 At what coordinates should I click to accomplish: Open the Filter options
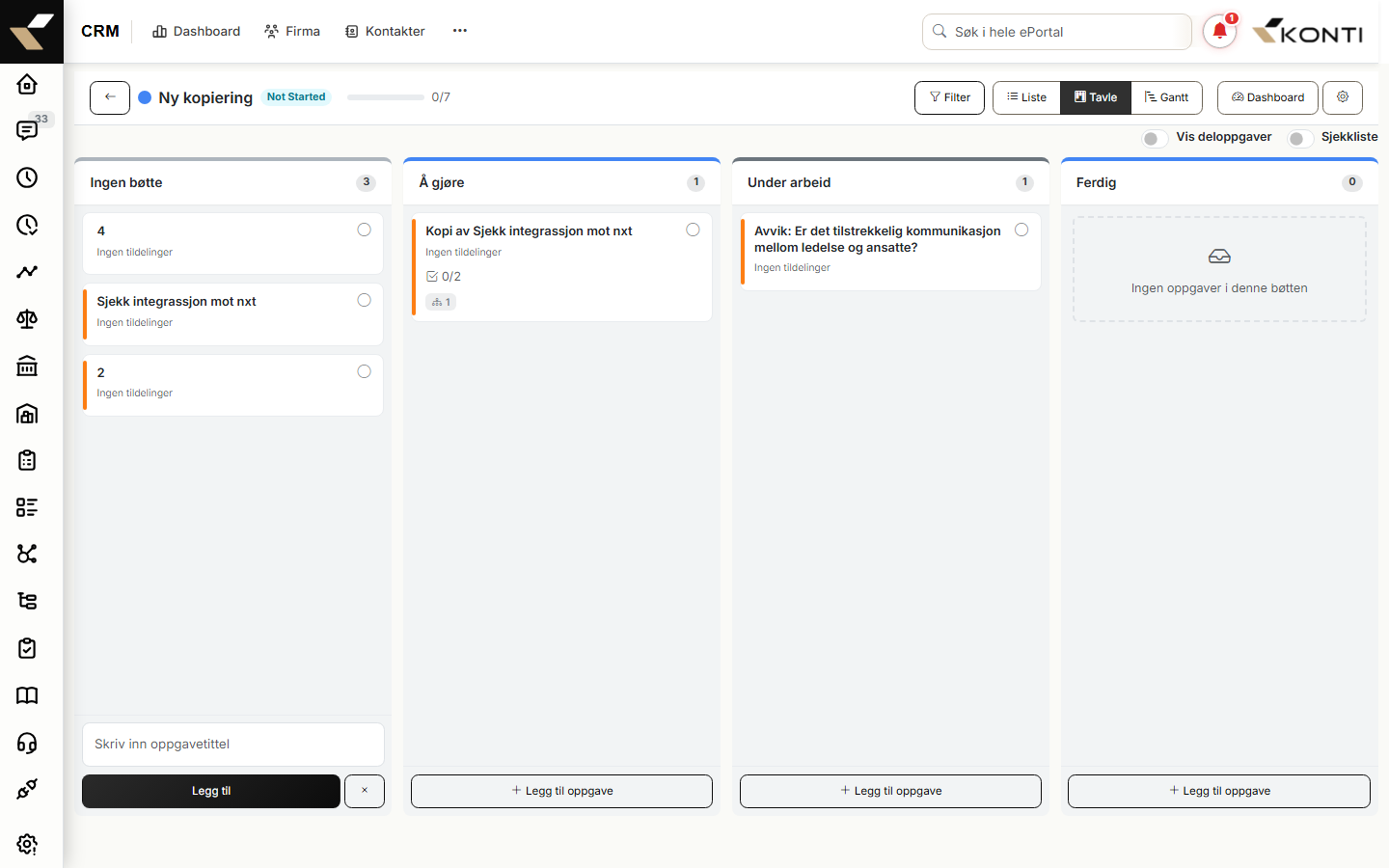pyautogui.click(x=950, y=97)
